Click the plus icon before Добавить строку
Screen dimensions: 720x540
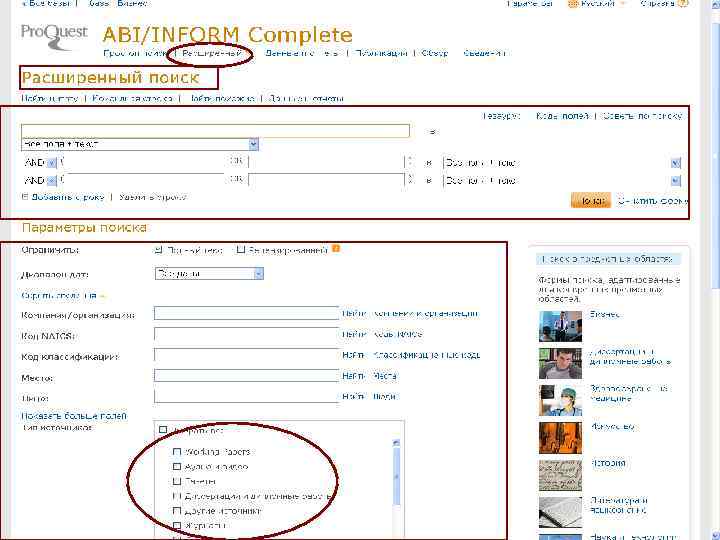pyautogui.click(x=25, y=197)
